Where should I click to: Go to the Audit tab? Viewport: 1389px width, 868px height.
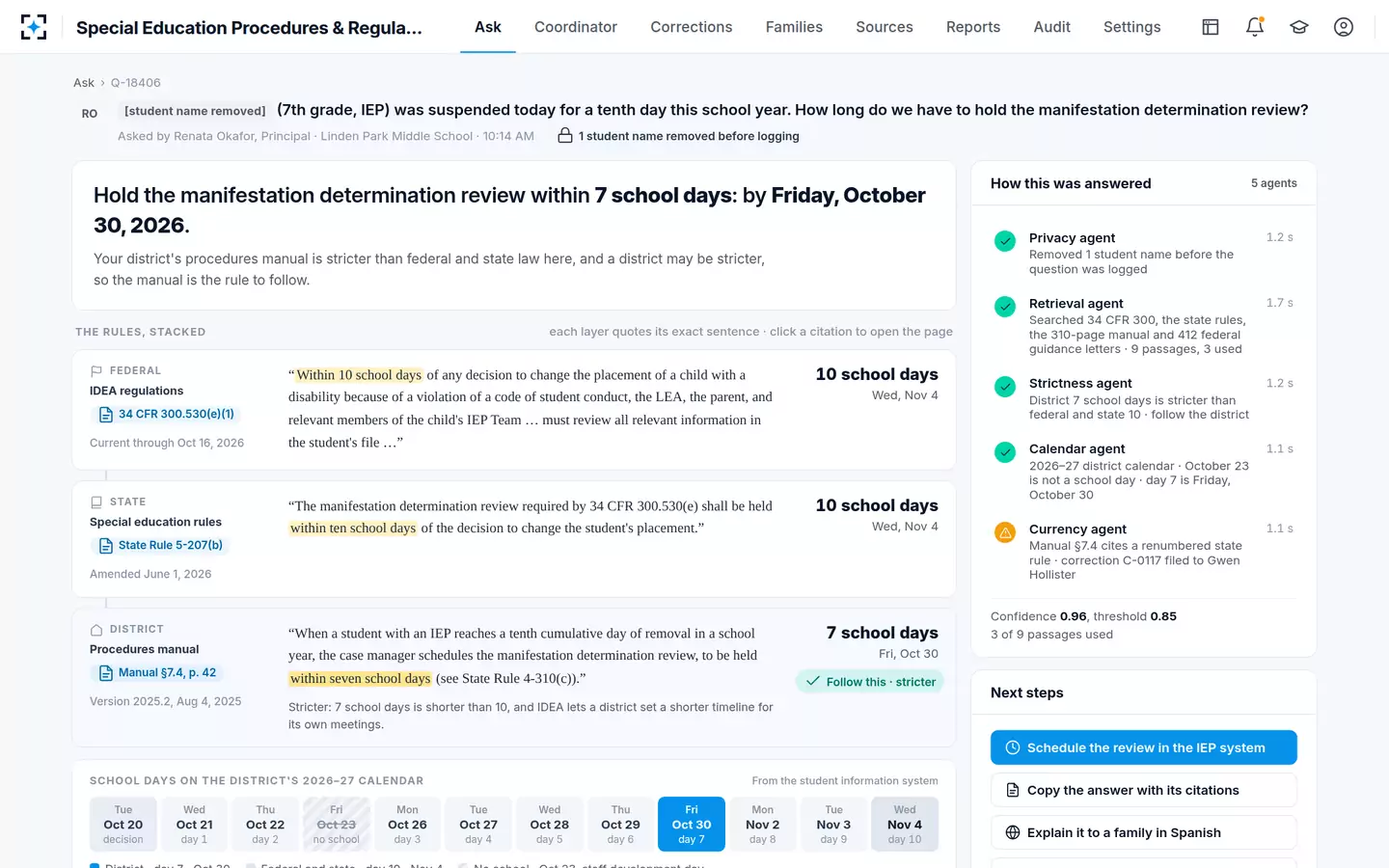point(1051,27)
